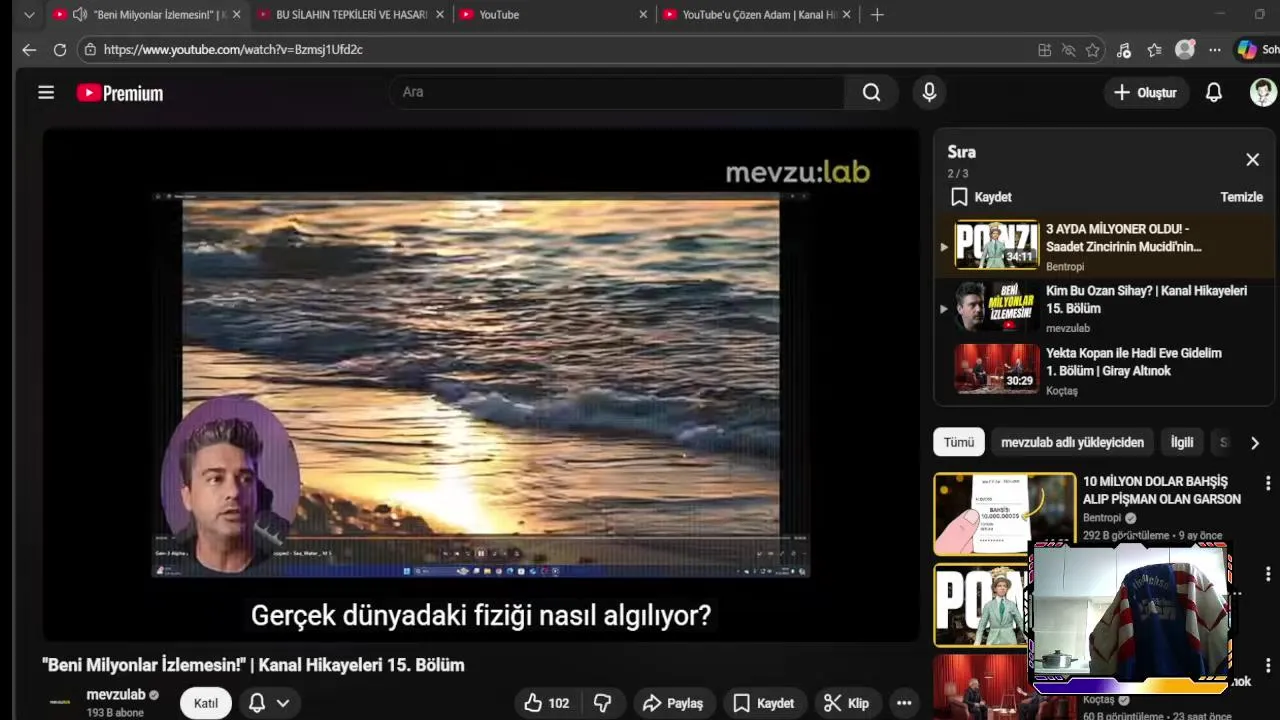Open the mevzulab channel name
This screenshot has height=720, width=1280.
116,694
